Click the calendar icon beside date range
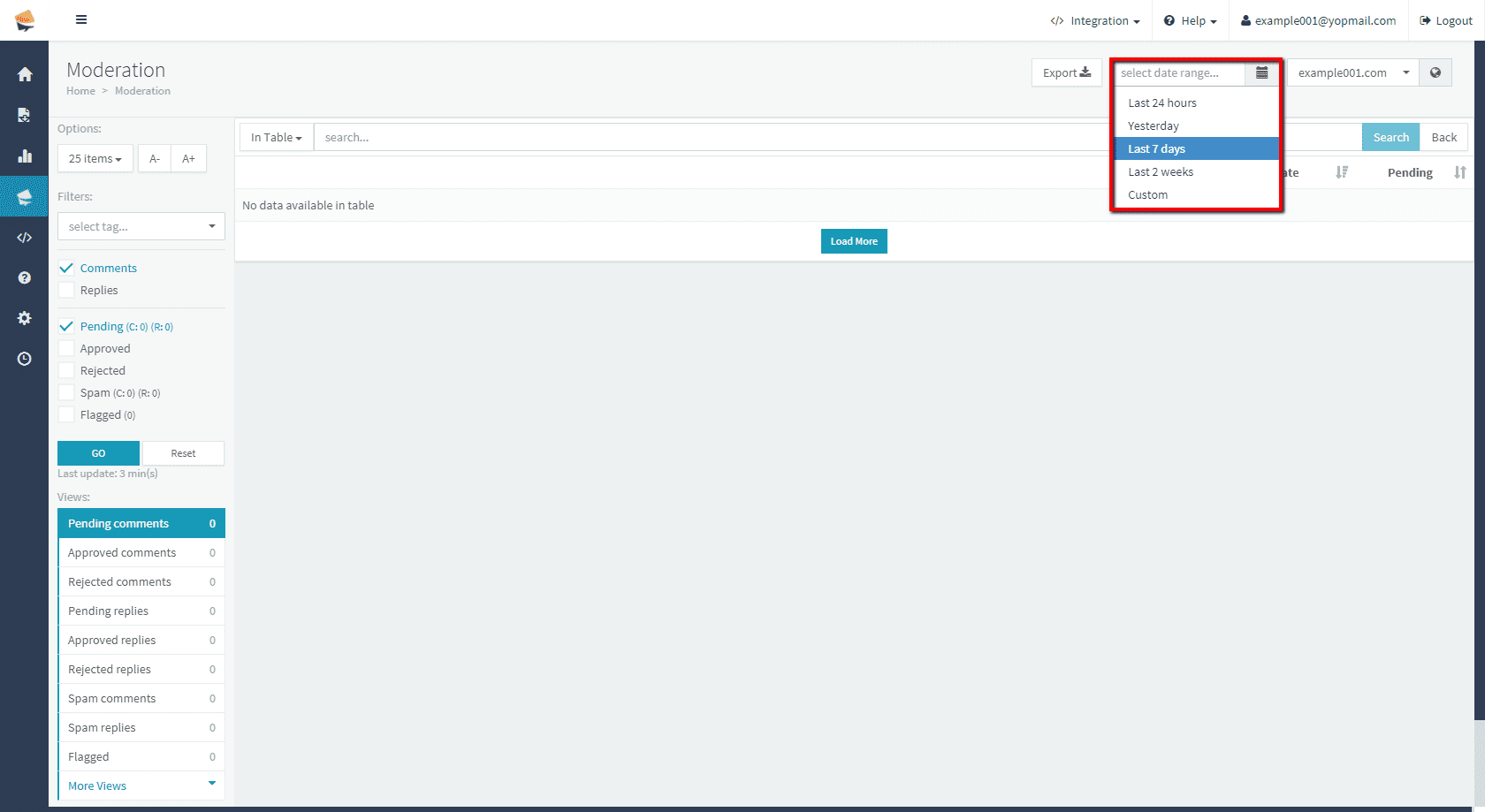The image size is (1485, 812). click(1261, 73)
